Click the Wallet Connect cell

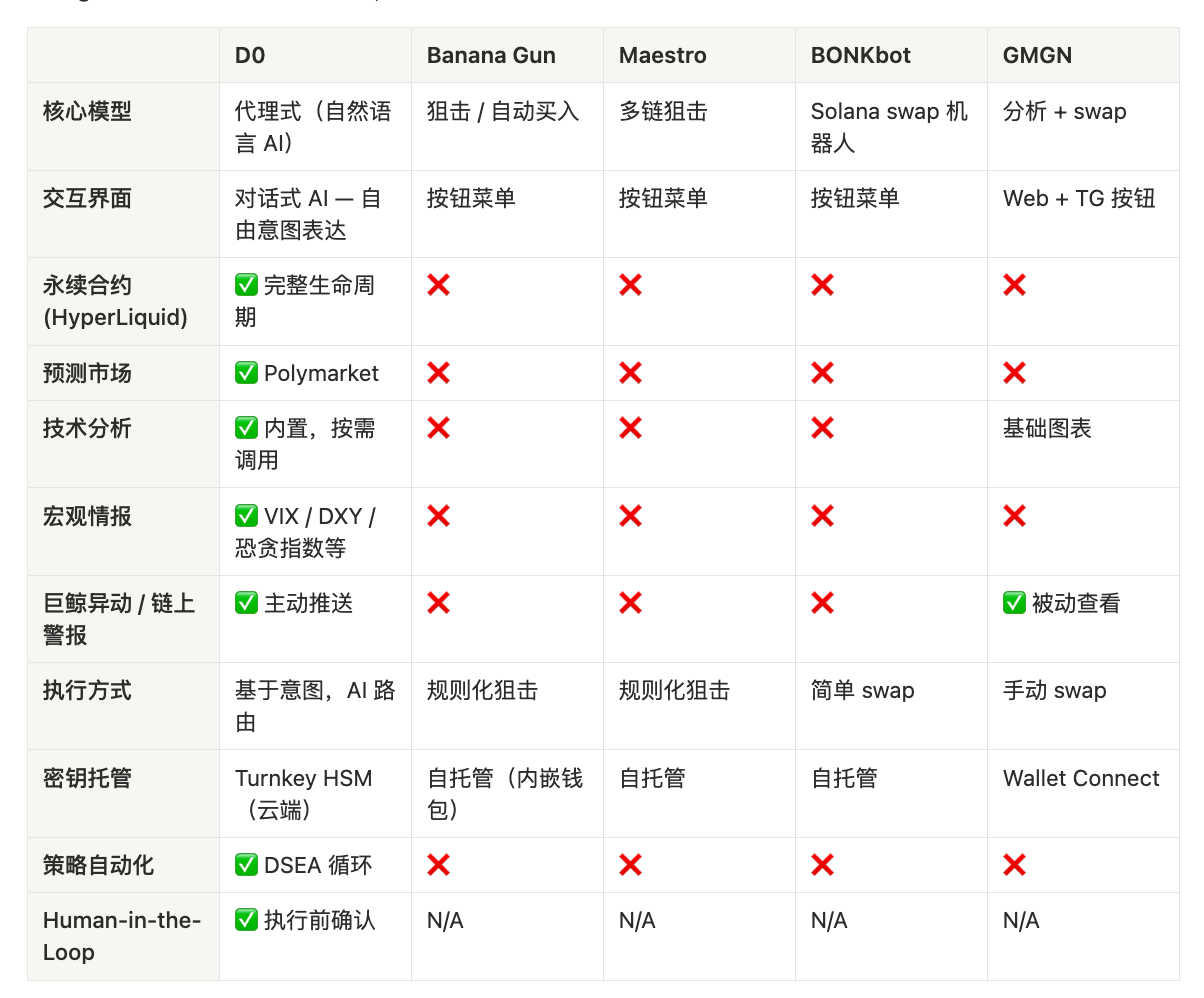(1081, 778)
